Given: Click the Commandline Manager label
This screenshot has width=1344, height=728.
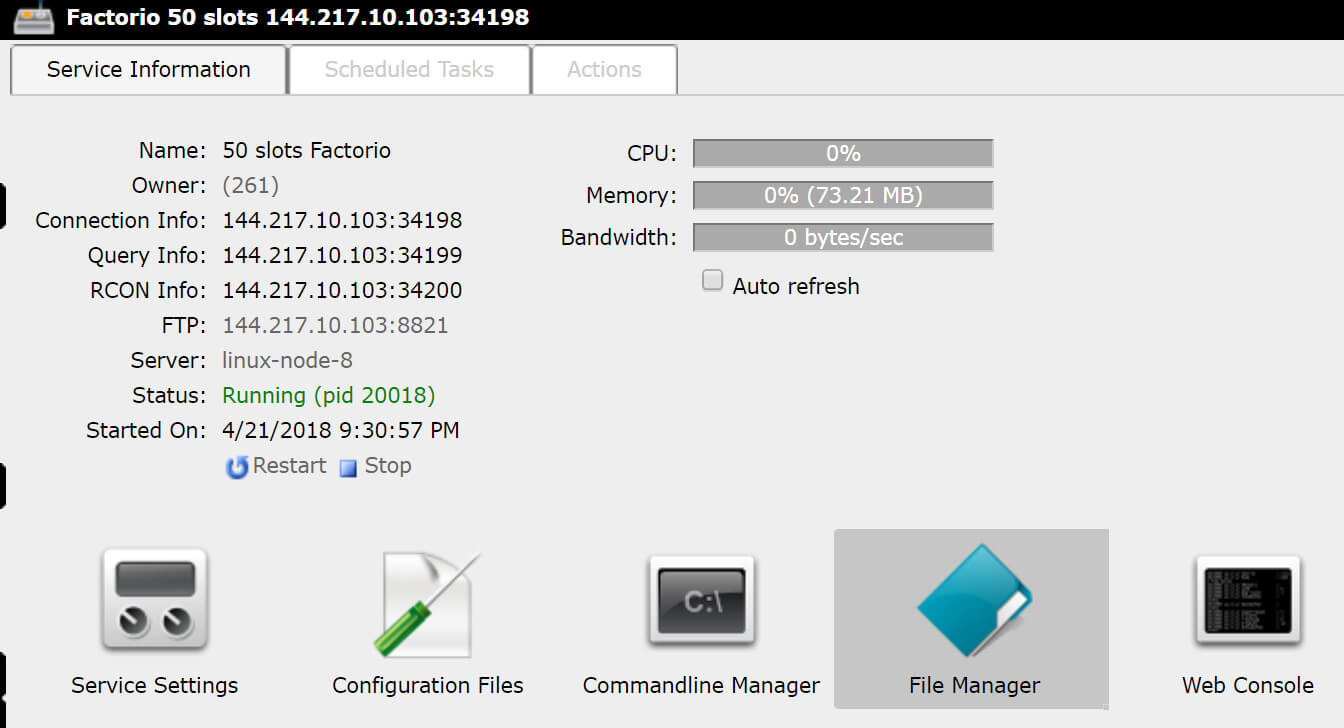Looking at the screenshot, I should (701, 686).
